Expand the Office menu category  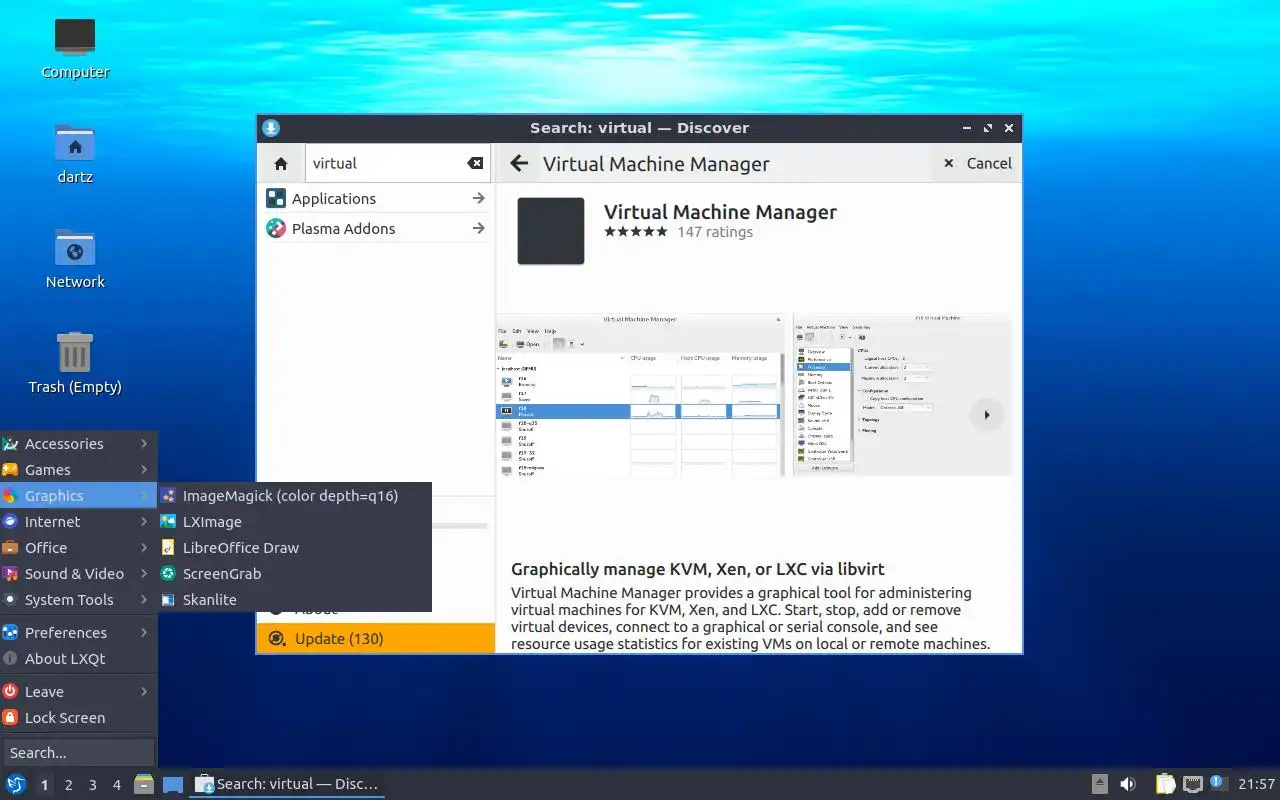[78, 548]
